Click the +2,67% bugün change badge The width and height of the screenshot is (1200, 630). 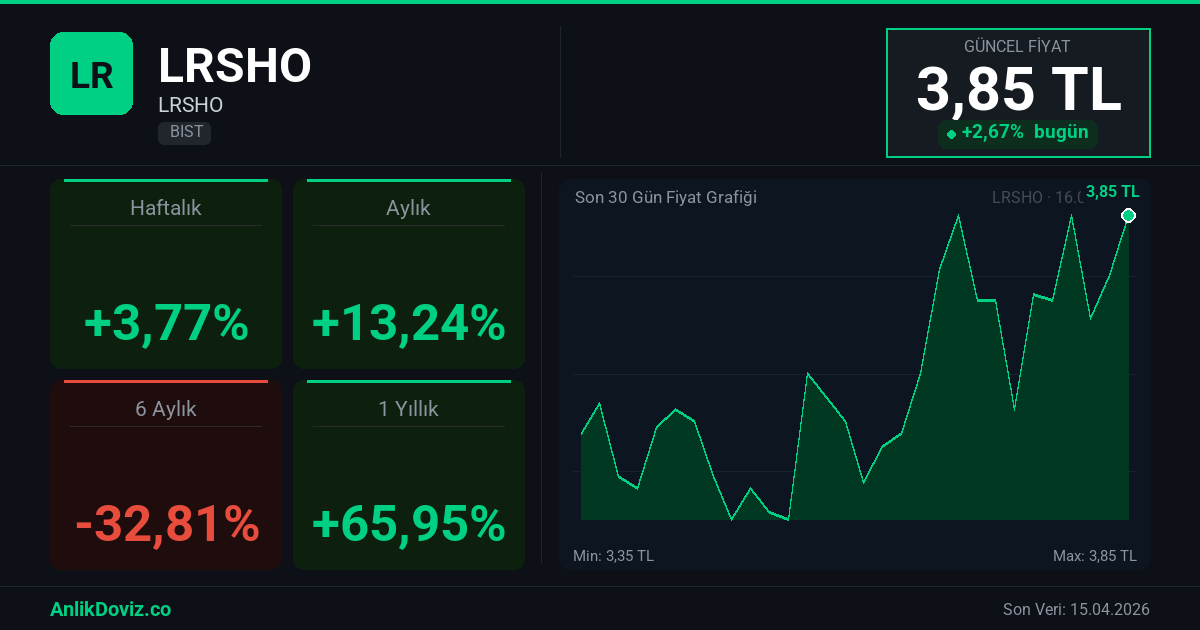coord(1018,133)
